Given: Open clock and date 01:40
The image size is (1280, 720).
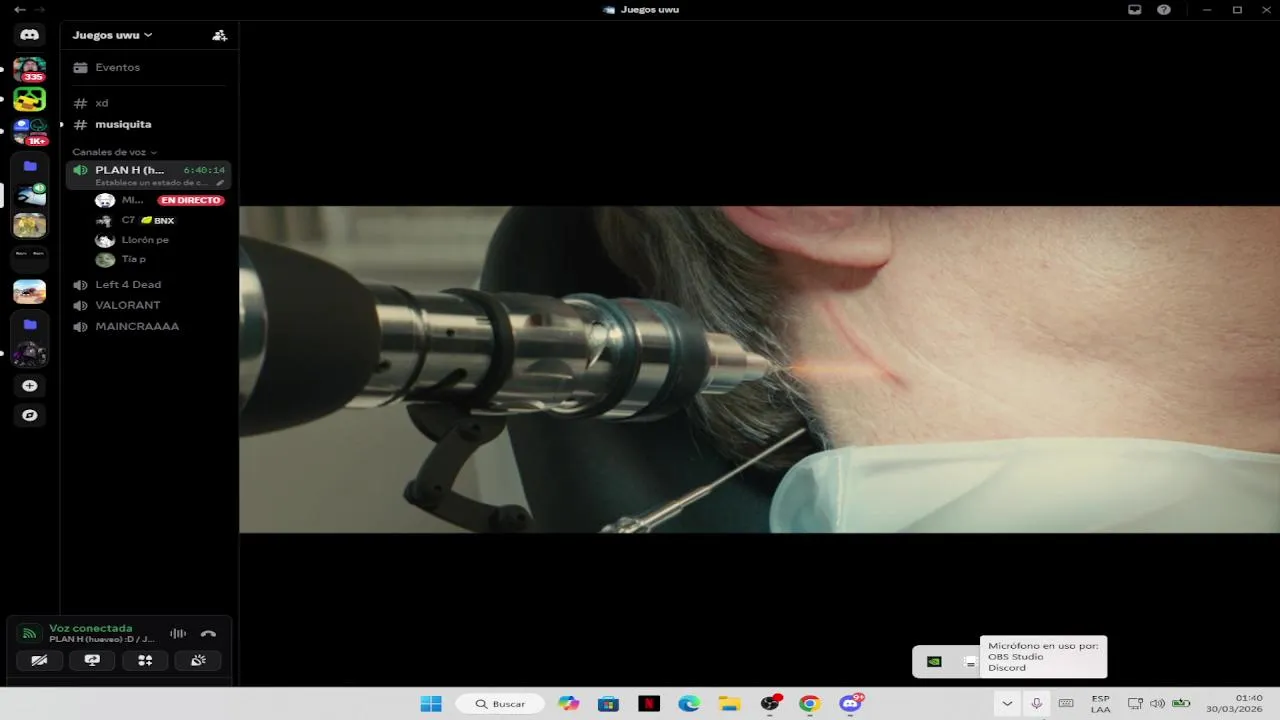Looking at the screenshot, I should [x=1235, y=704].
